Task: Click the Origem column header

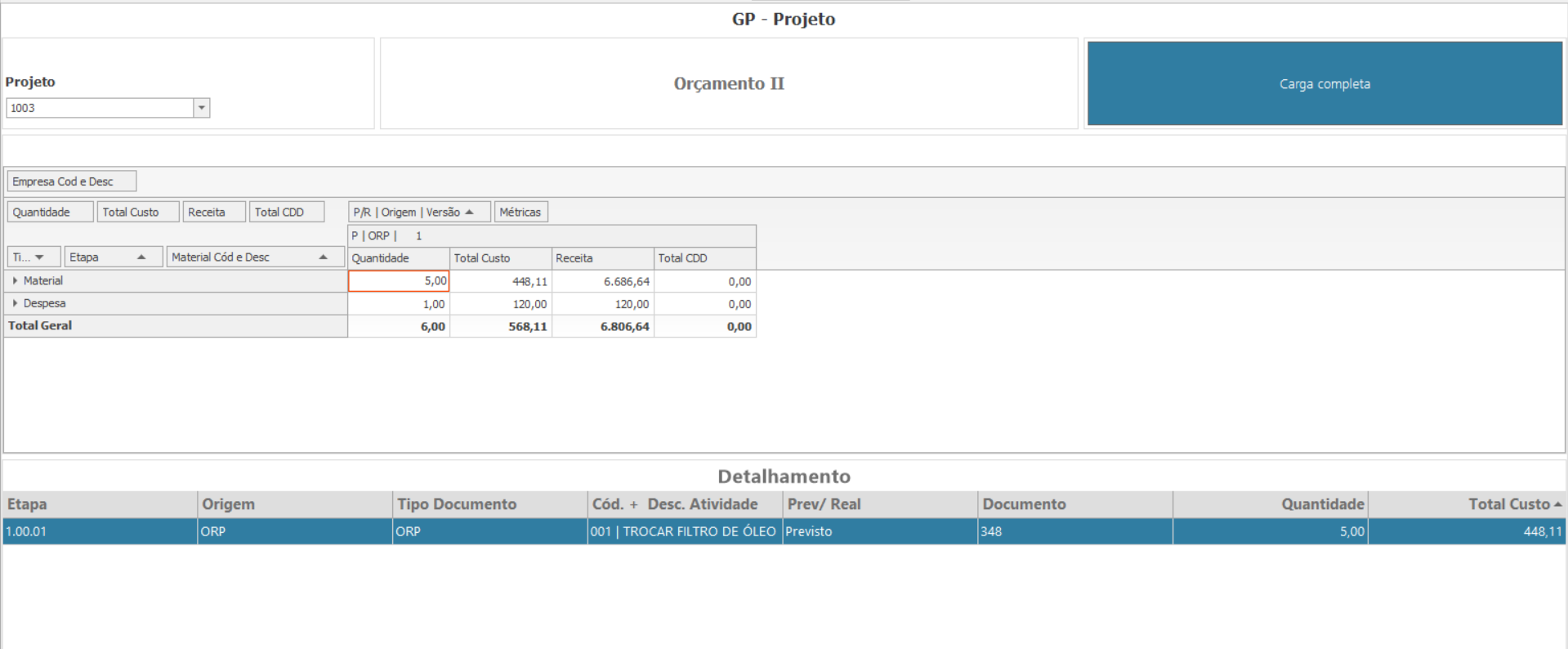Action: [x=295, y=504]
